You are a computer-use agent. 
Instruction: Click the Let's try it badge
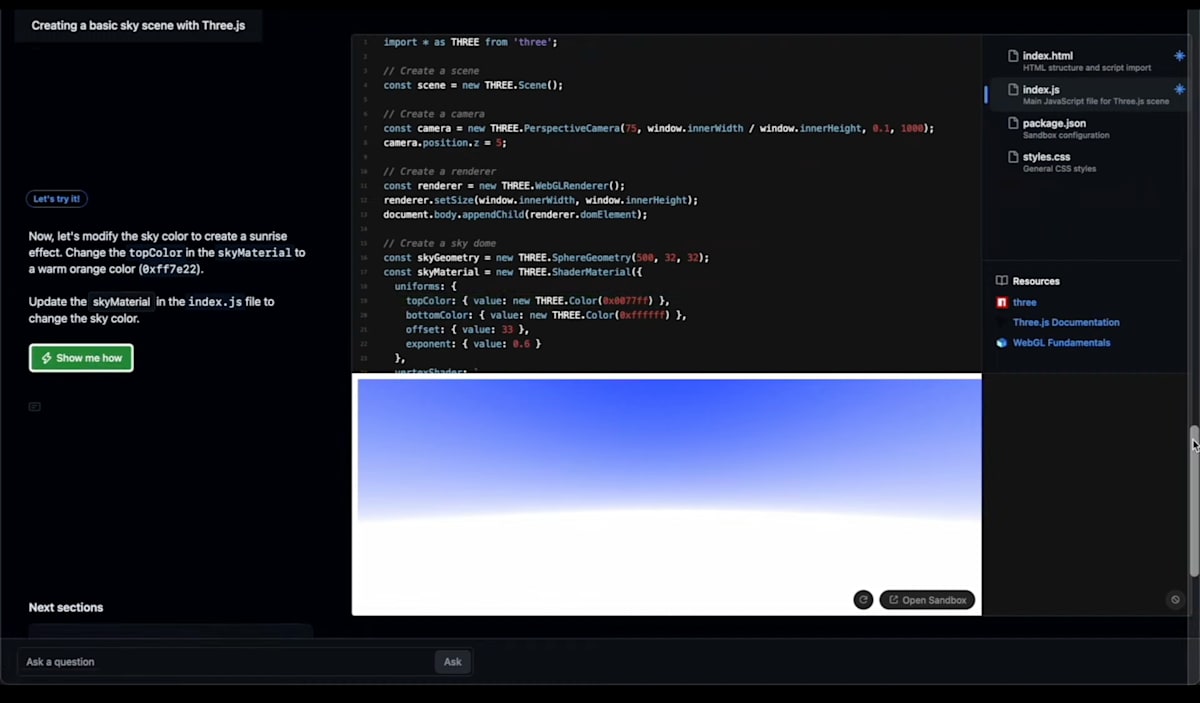56,198
